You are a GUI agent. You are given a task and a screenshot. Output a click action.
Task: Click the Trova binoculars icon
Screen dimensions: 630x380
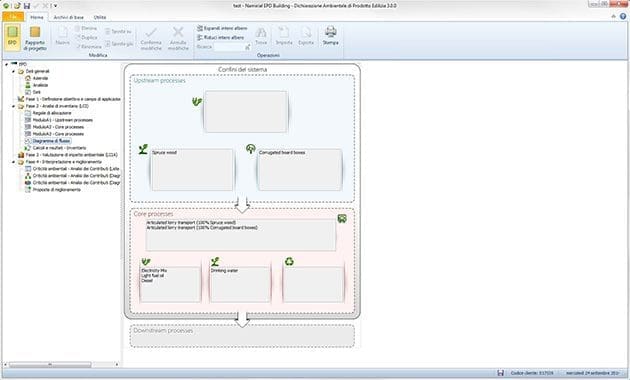(261, 33)
